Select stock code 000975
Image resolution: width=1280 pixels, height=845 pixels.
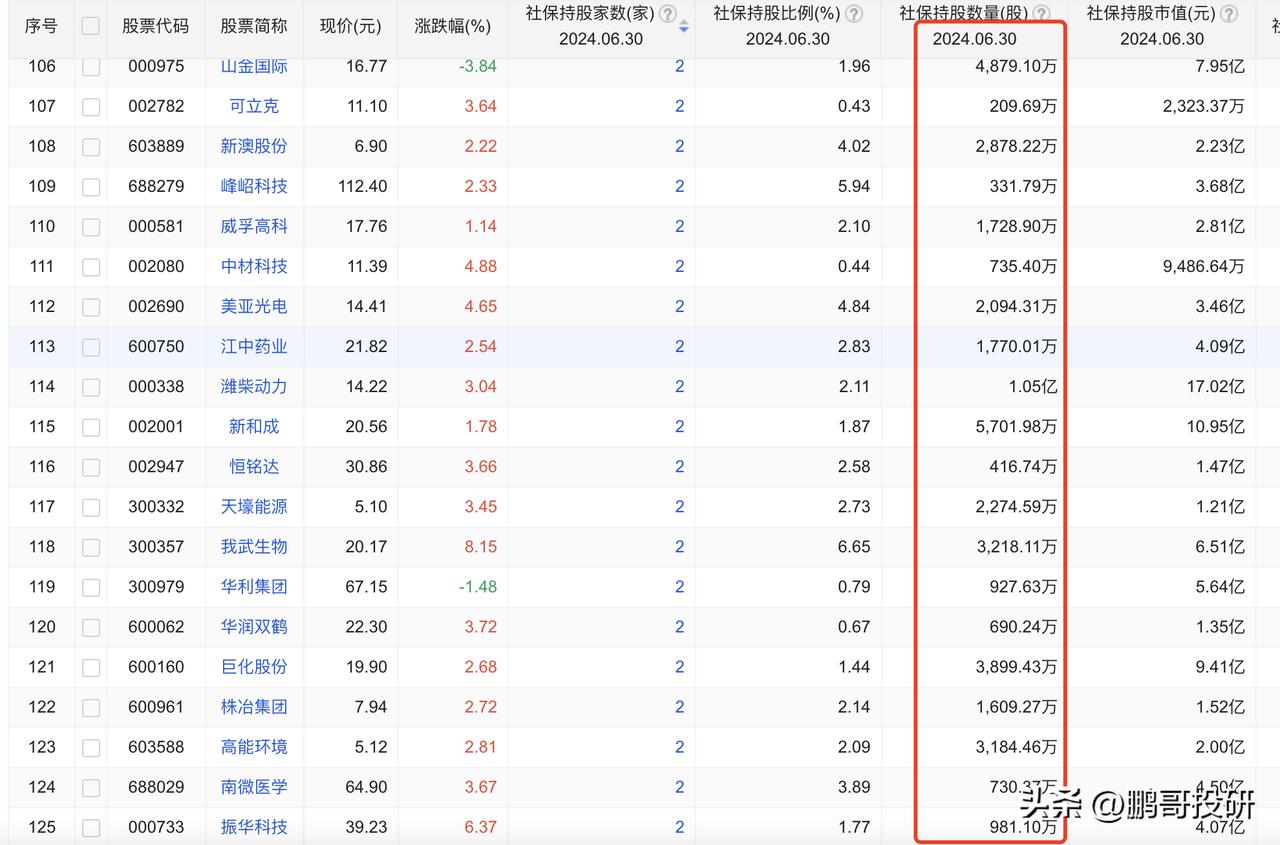click(156, 66)
